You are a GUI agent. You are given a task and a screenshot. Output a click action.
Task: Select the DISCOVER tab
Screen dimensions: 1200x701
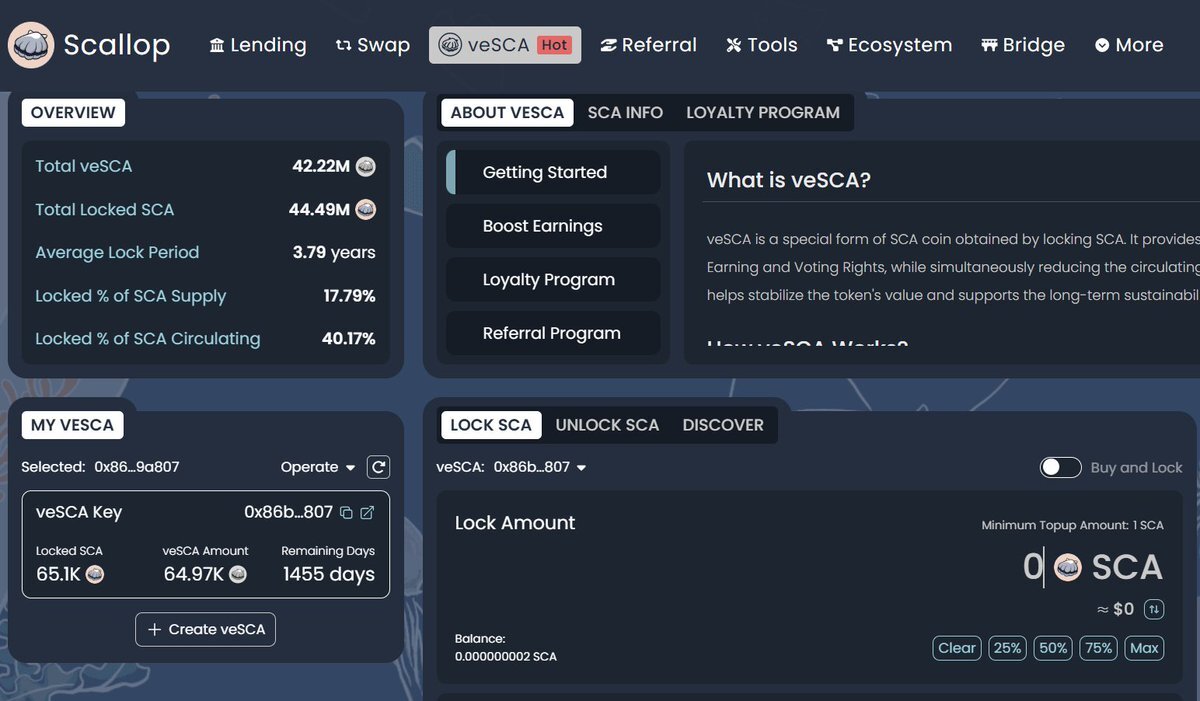pyautogui.click(x=723, y=425)
